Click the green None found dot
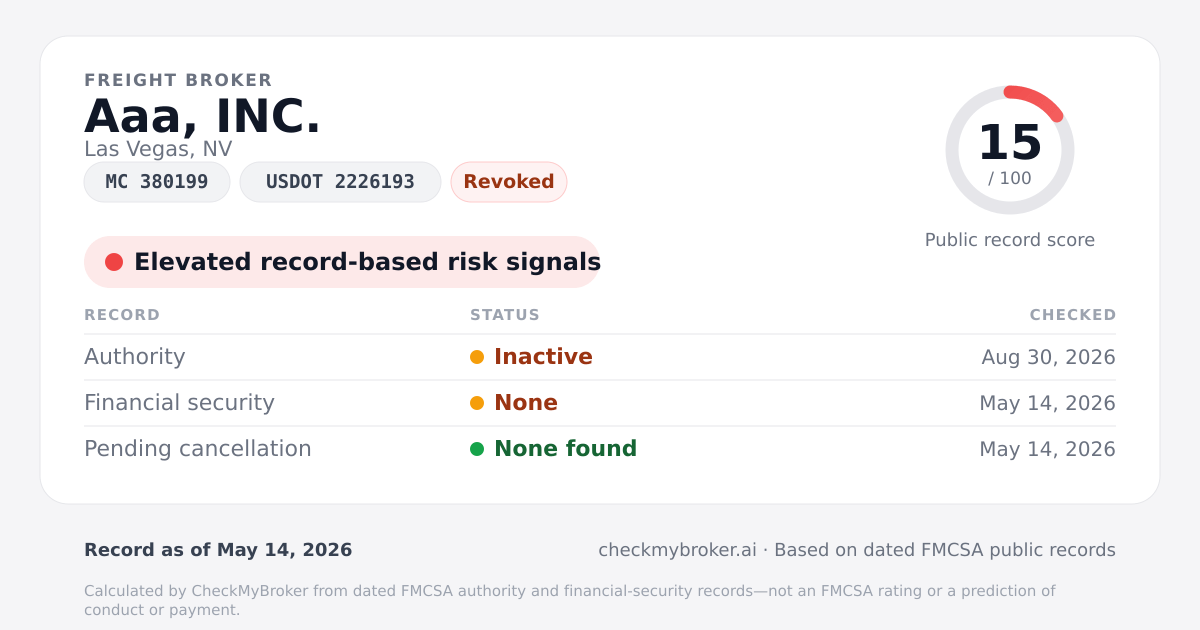The height and width of the screenshot is (630, 1200). point(477,449)
